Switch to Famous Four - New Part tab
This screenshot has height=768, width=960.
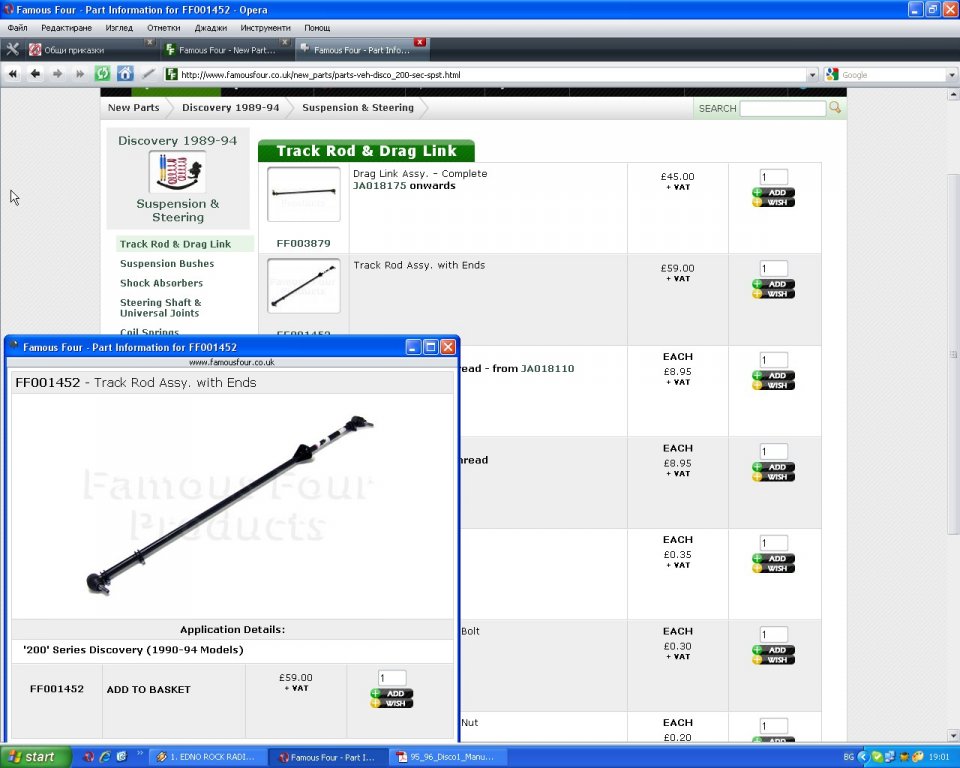[x=227, y=50]
